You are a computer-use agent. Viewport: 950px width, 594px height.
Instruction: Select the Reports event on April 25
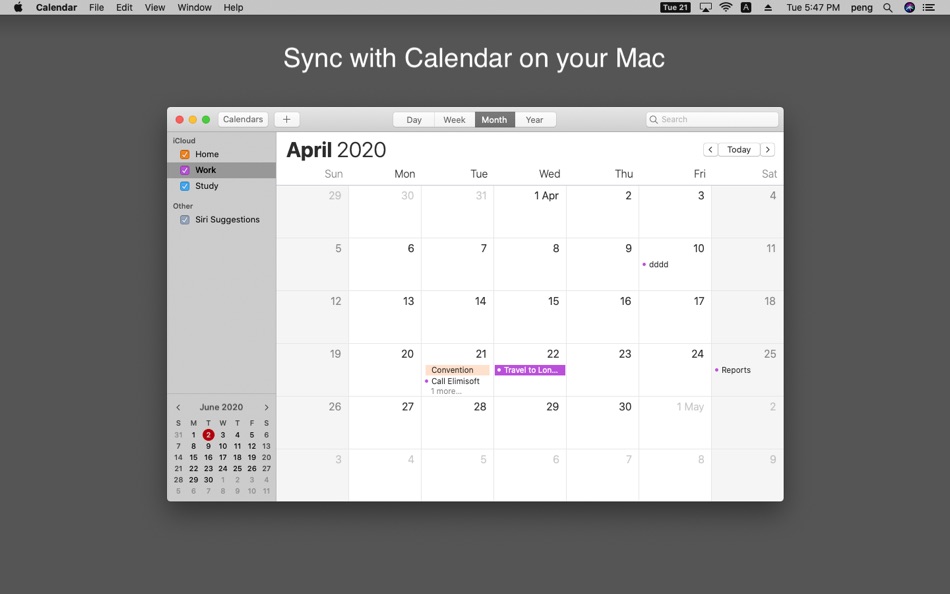coord(736,370)
